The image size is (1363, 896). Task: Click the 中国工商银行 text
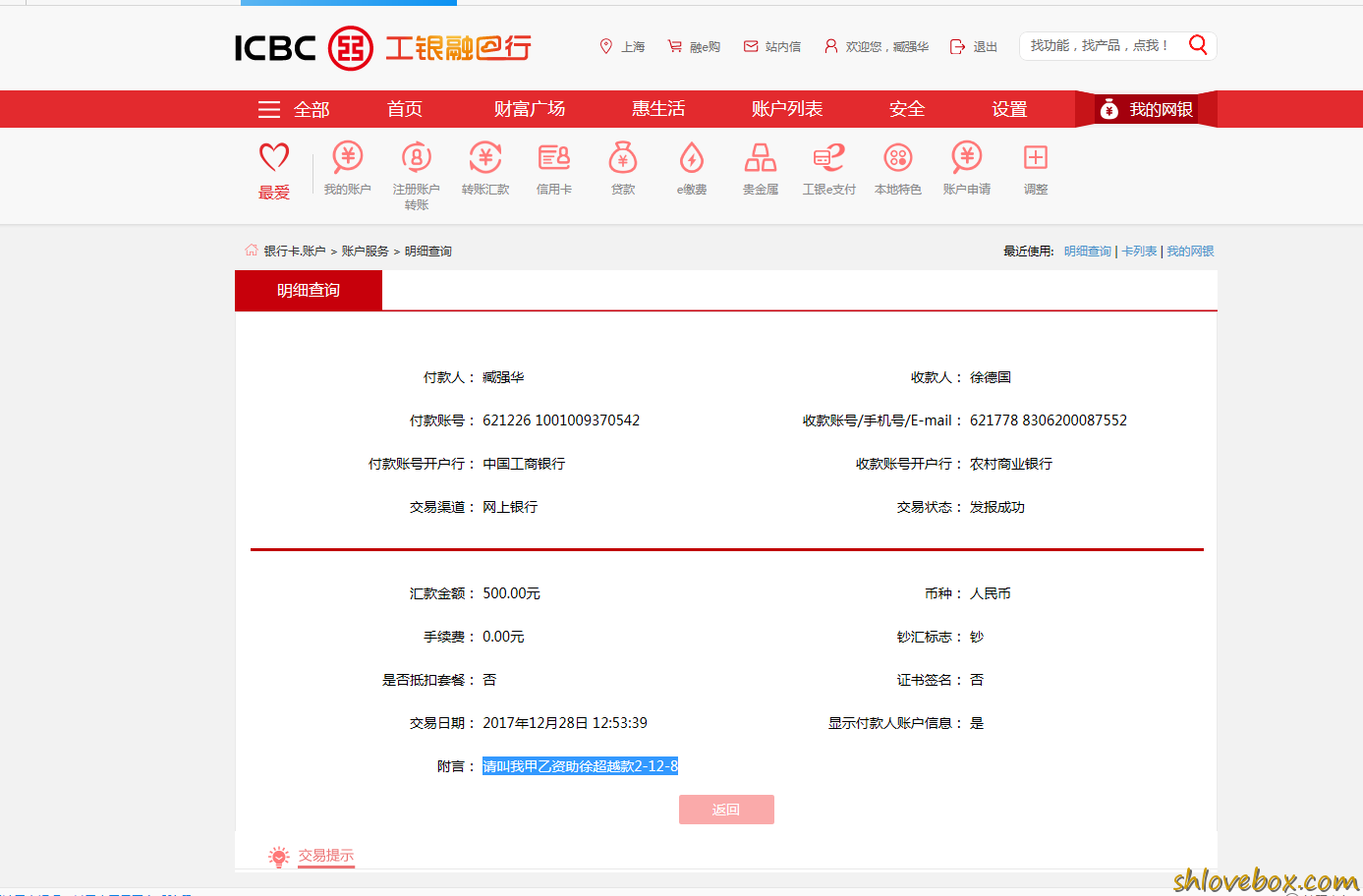click(x=524, y=464)
